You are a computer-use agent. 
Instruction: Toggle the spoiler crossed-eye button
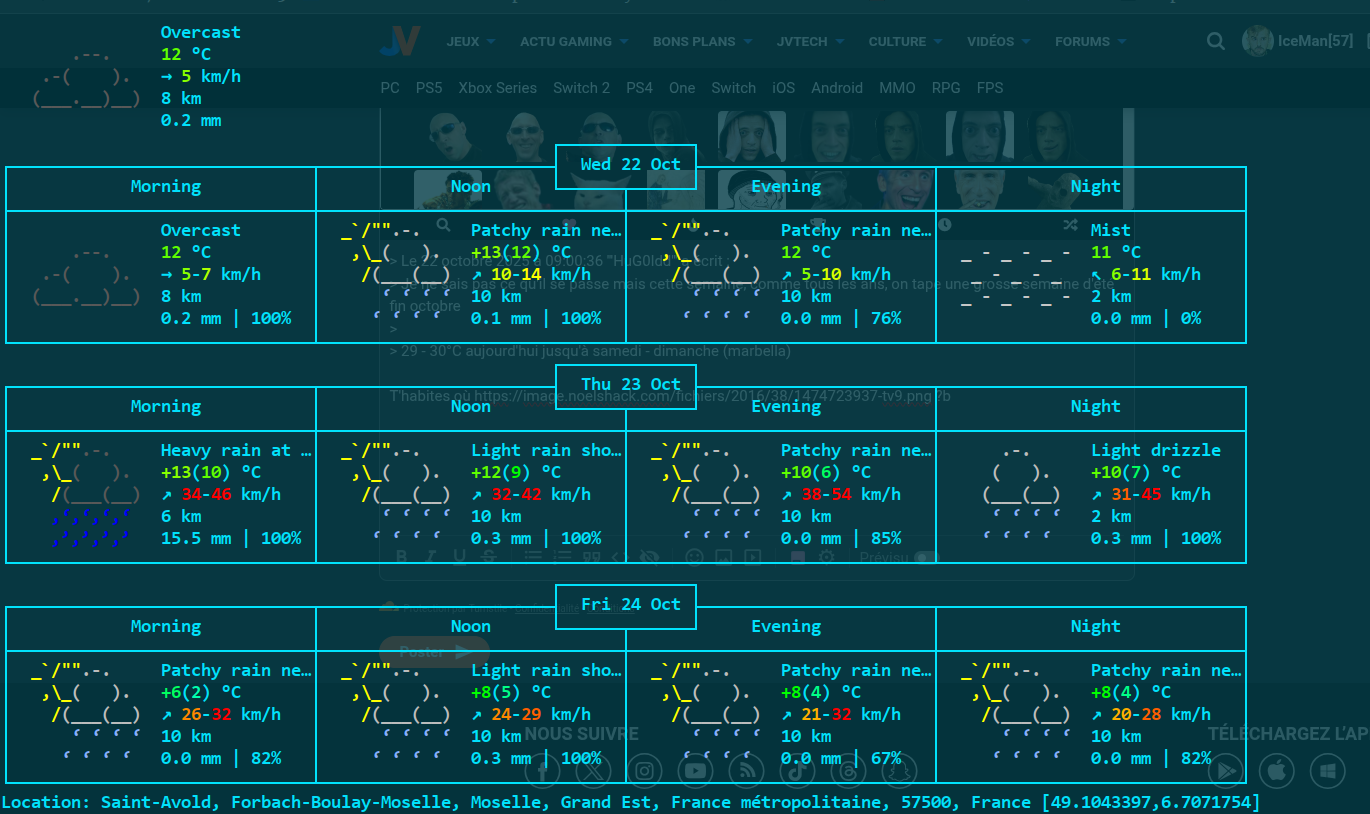coord(649,557)
